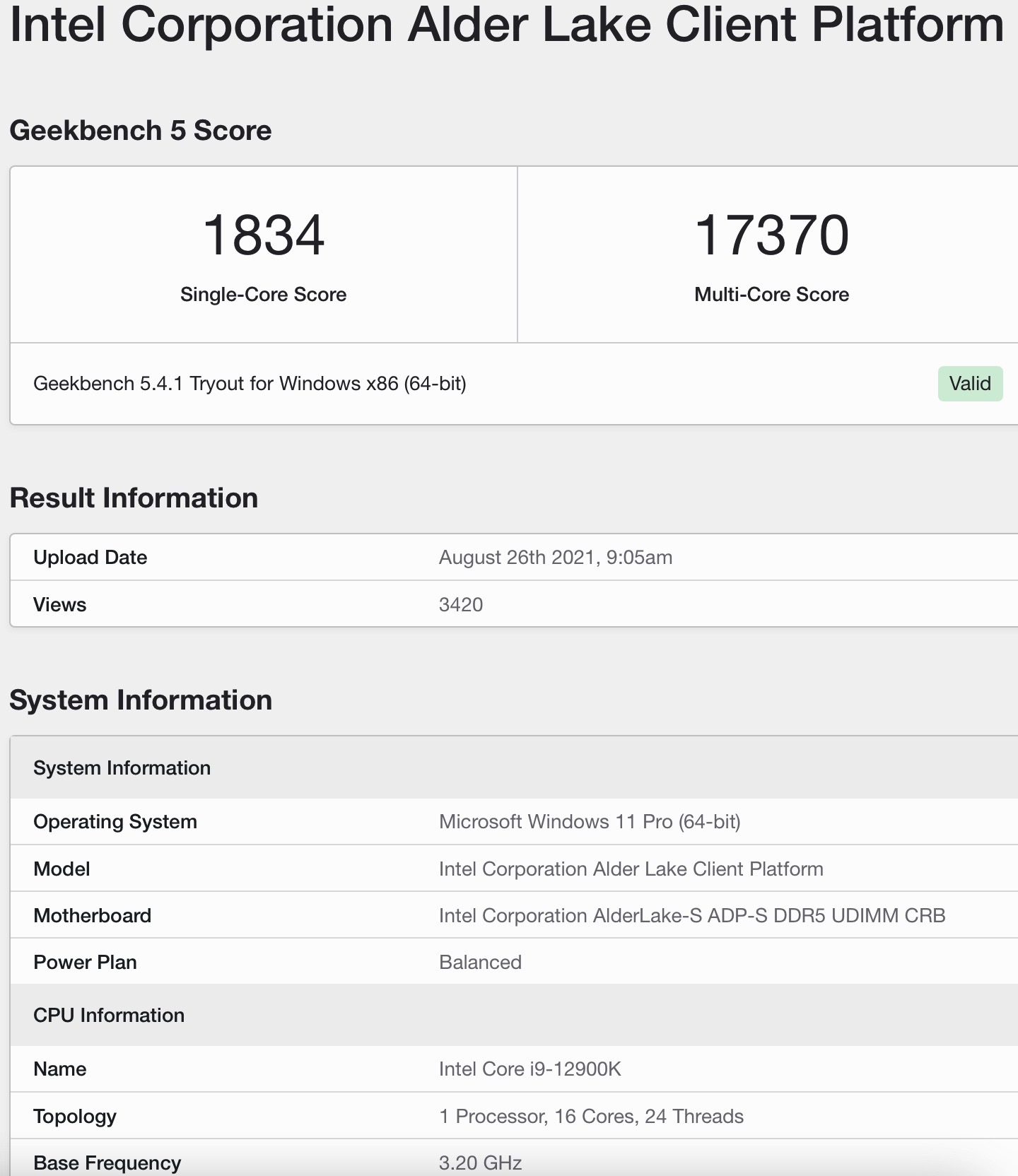
Task: Click the "Name" row label
Action: pos(60,1069)
